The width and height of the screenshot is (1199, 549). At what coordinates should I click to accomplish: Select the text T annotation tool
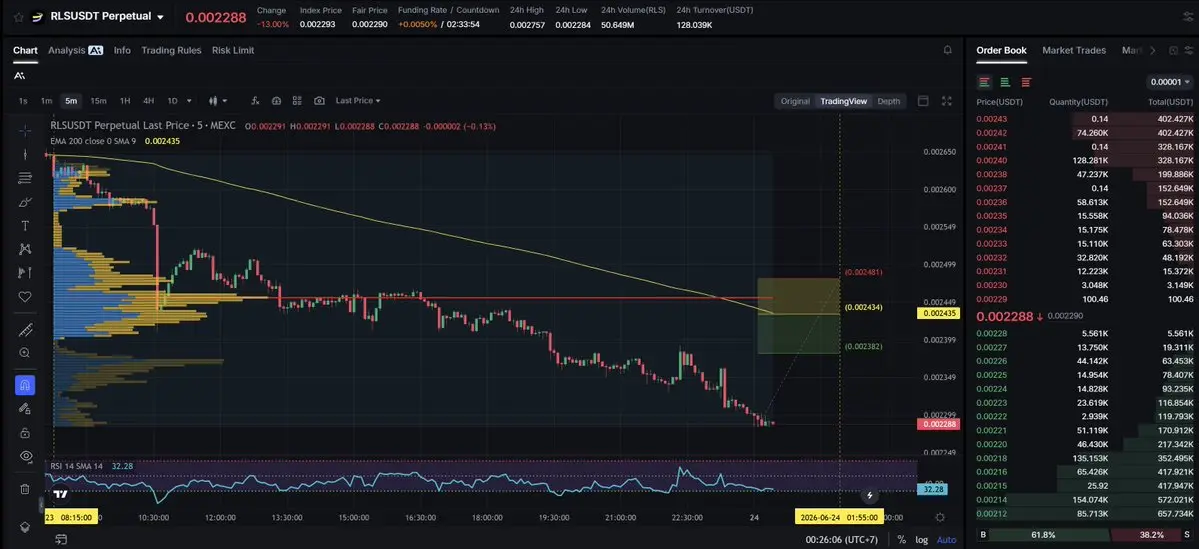25,226
